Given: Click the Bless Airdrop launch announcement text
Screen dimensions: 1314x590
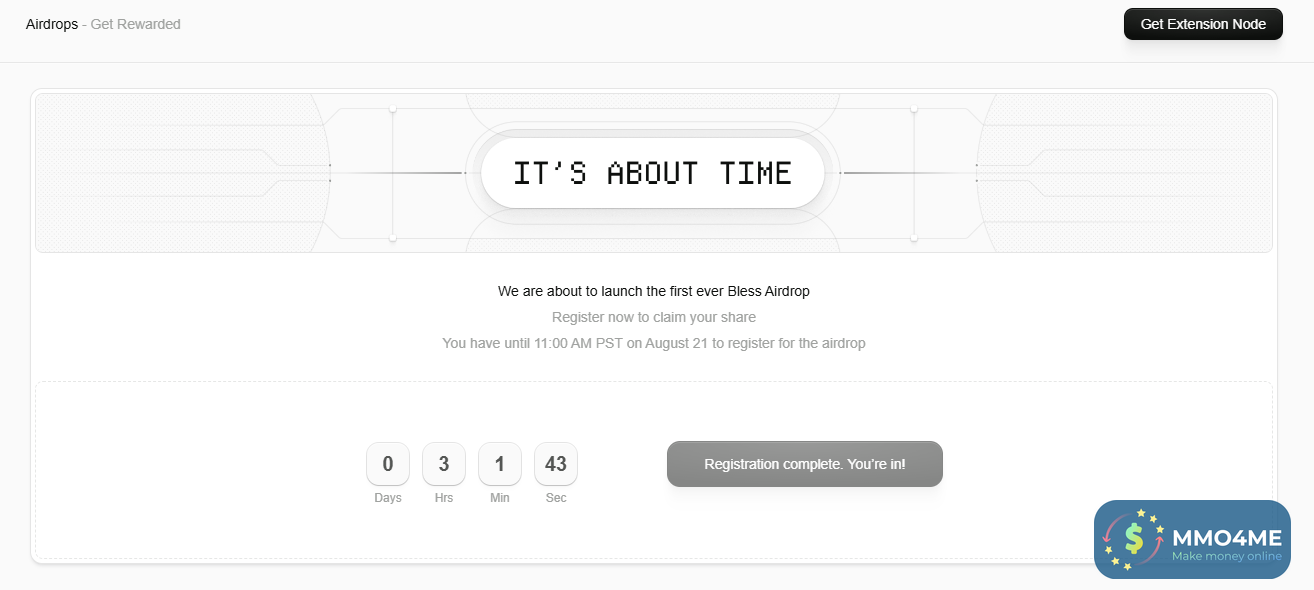Looking at the screenshot, I should [654, 291].
